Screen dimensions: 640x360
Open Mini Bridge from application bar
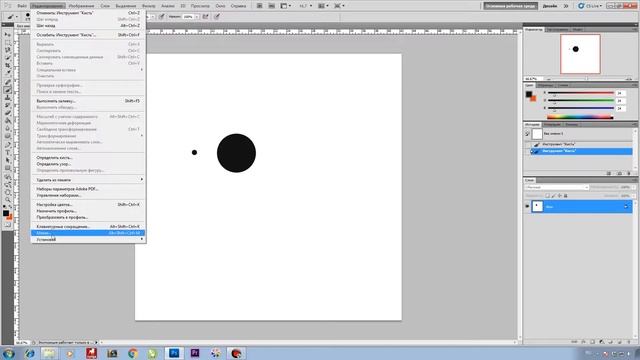[271, 6]
